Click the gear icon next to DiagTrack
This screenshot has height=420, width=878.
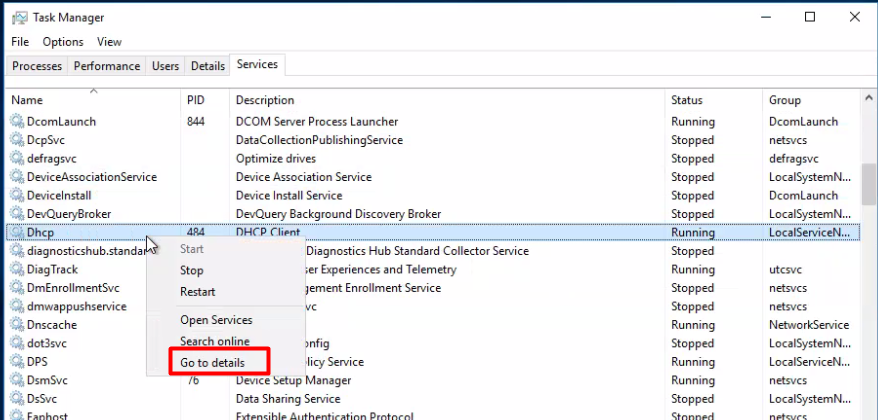pyautogui.click(x=18, y=269)
